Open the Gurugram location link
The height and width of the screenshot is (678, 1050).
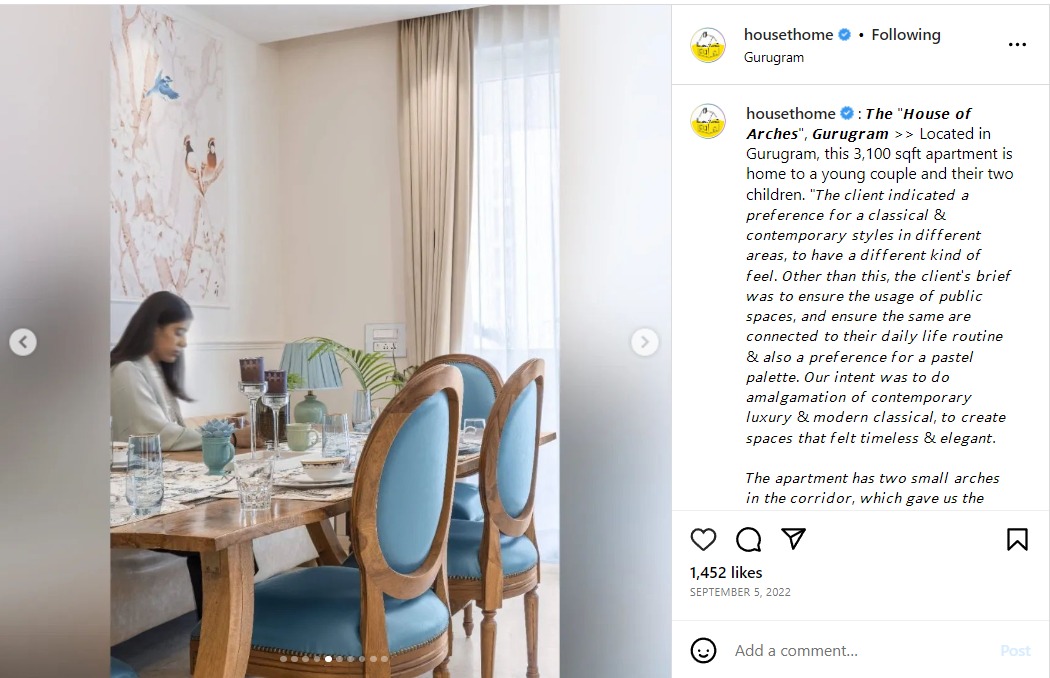pos(773,58)
